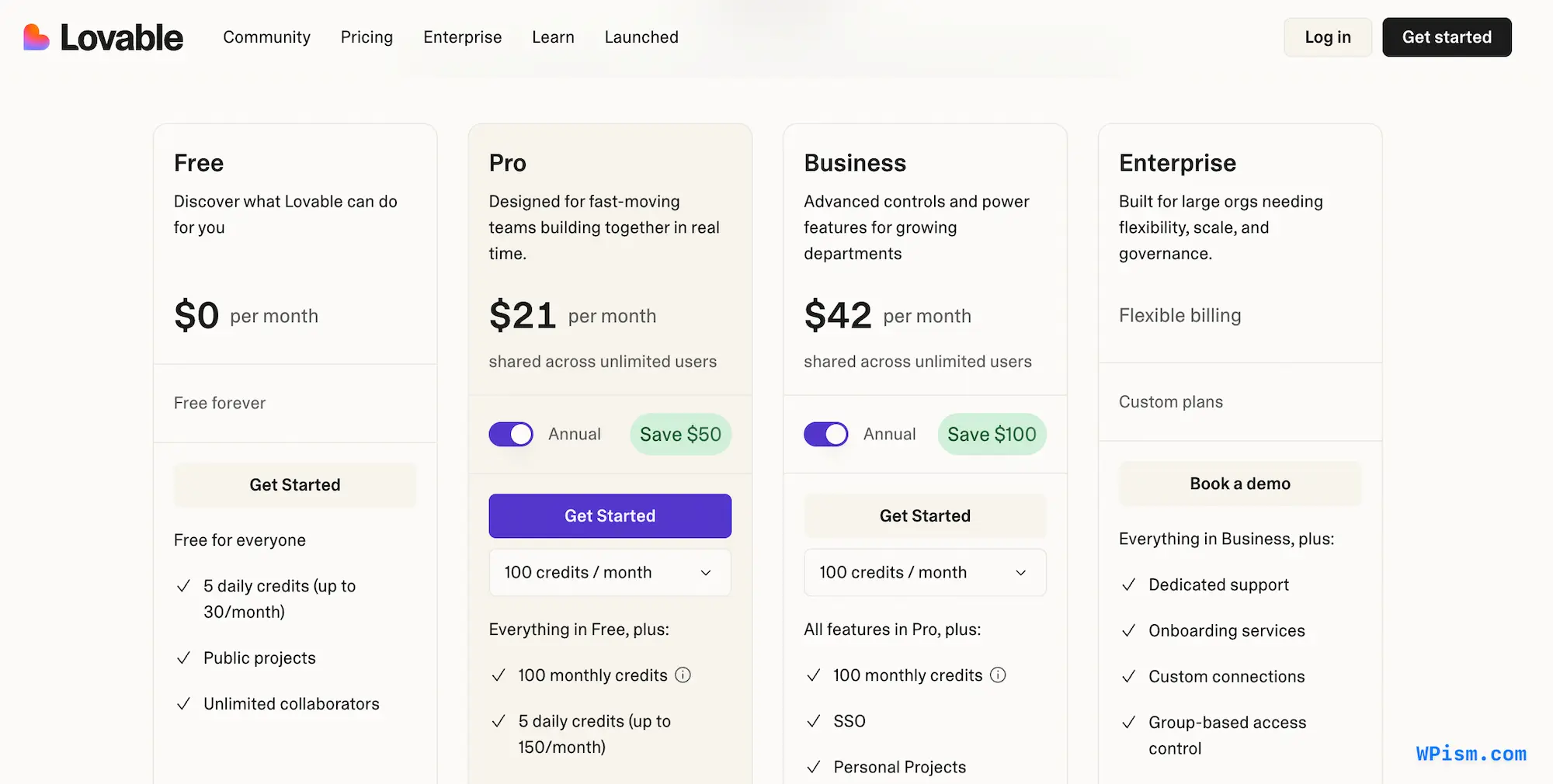Select the Community navigation item

tap(266, 36)
